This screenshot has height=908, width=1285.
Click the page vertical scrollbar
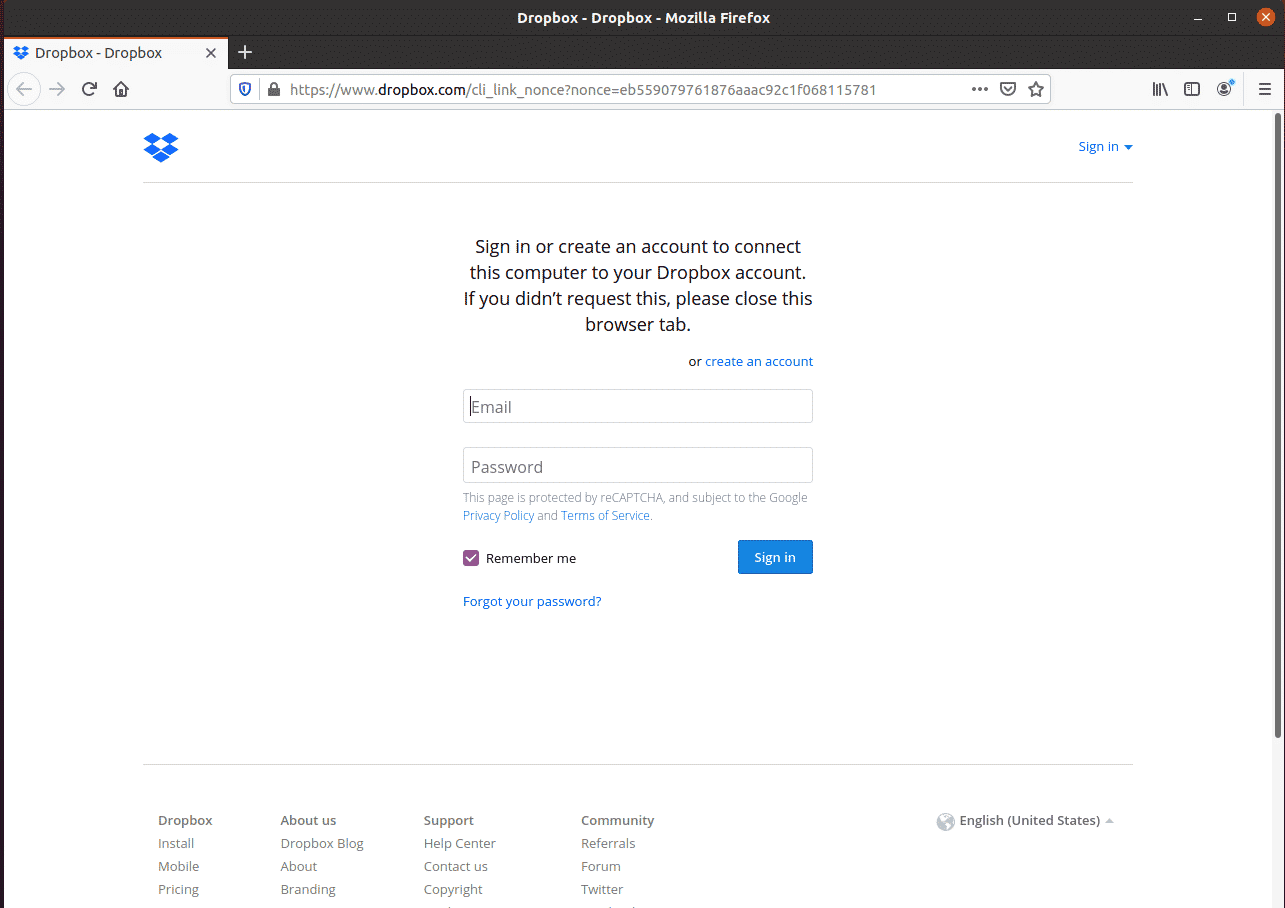pos(1279,425)
